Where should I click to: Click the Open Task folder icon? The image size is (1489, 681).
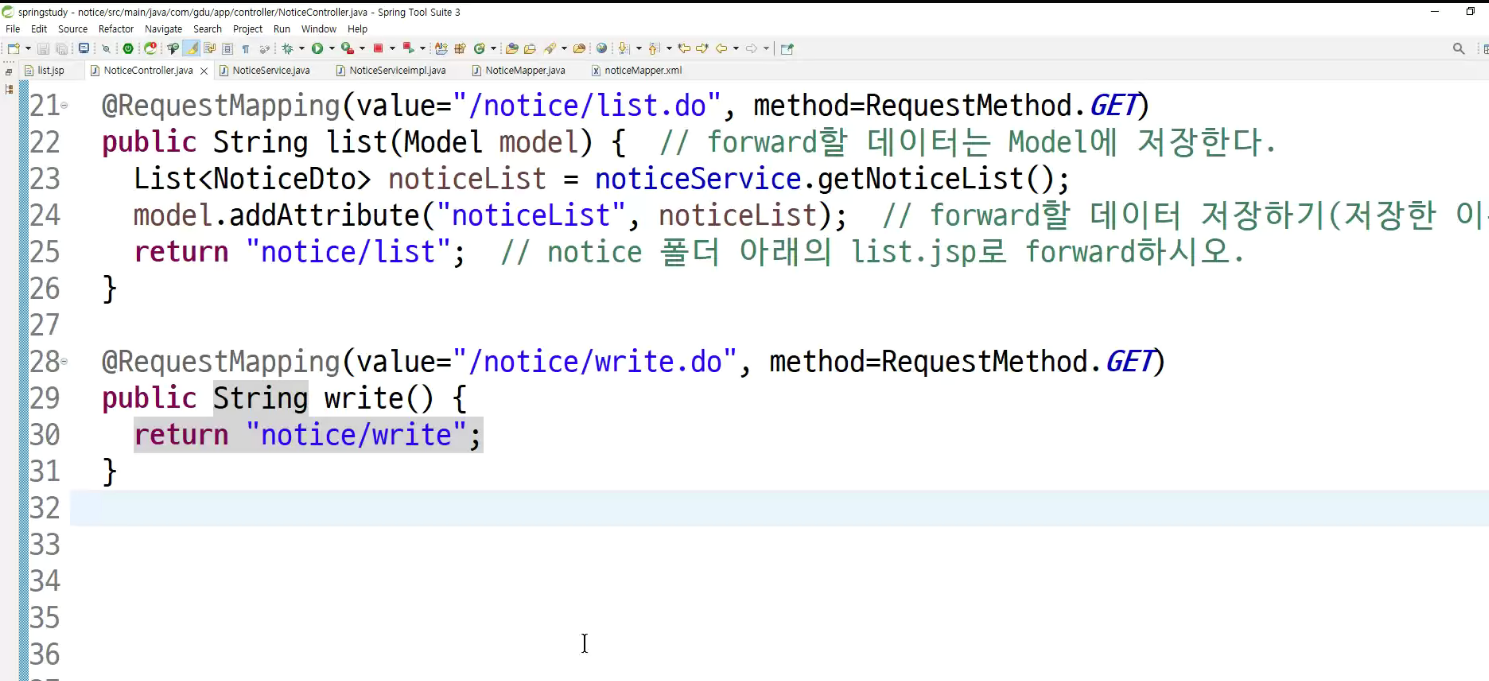pos(530,48)
